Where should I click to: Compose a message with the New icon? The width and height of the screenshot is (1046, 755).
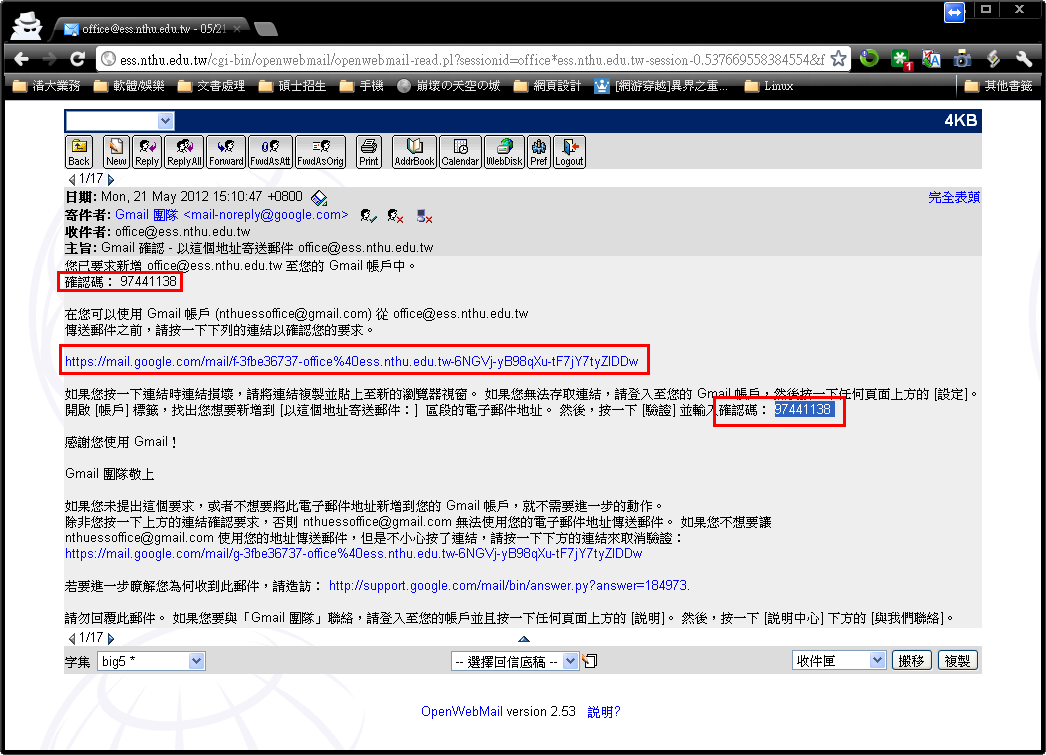tap(116, 152)
